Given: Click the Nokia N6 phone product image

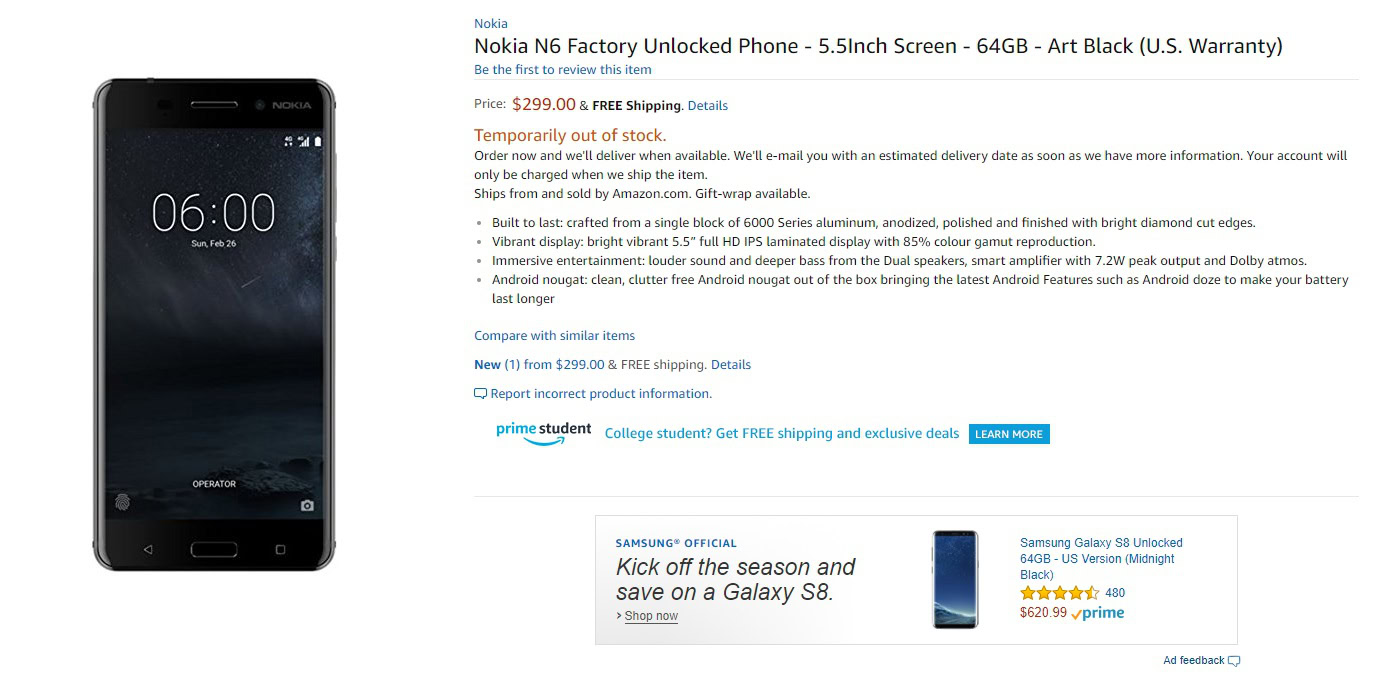Looking at the screenshot, I should [x=214, y=325].
